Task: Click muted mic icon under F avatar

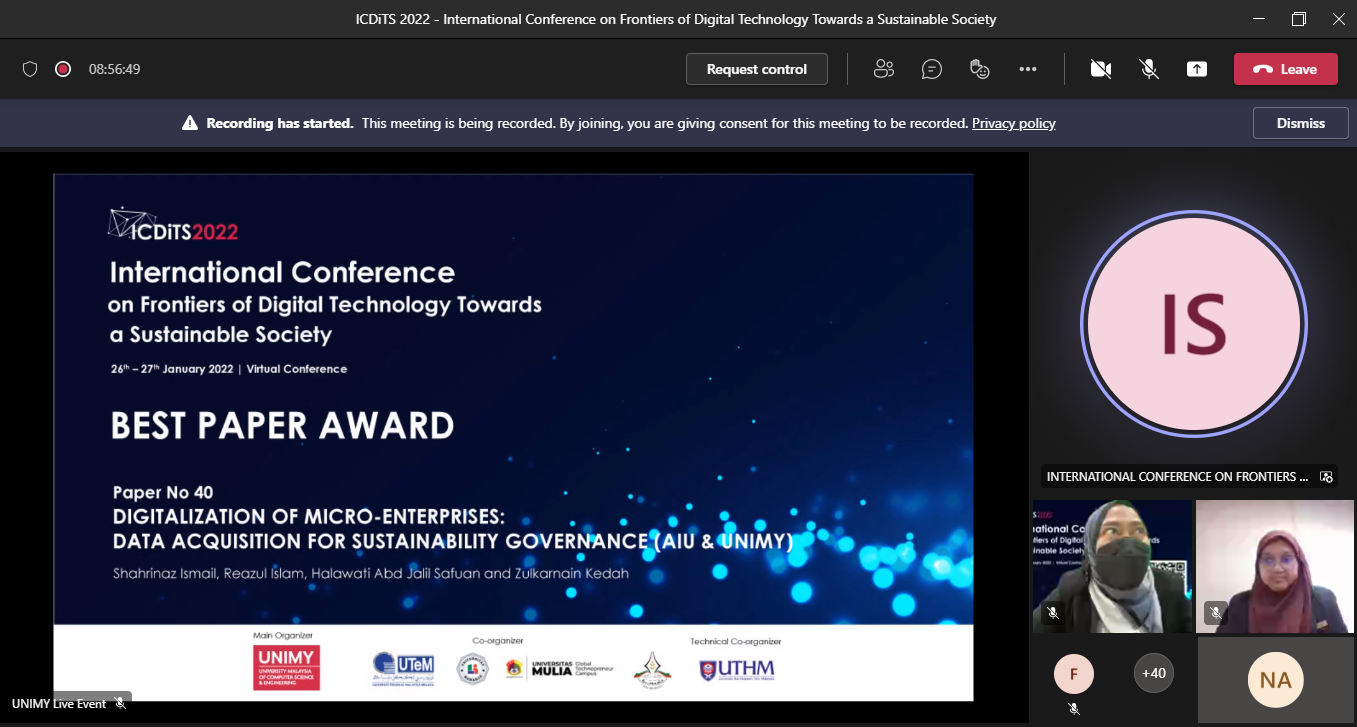Action: point(1074,709)
